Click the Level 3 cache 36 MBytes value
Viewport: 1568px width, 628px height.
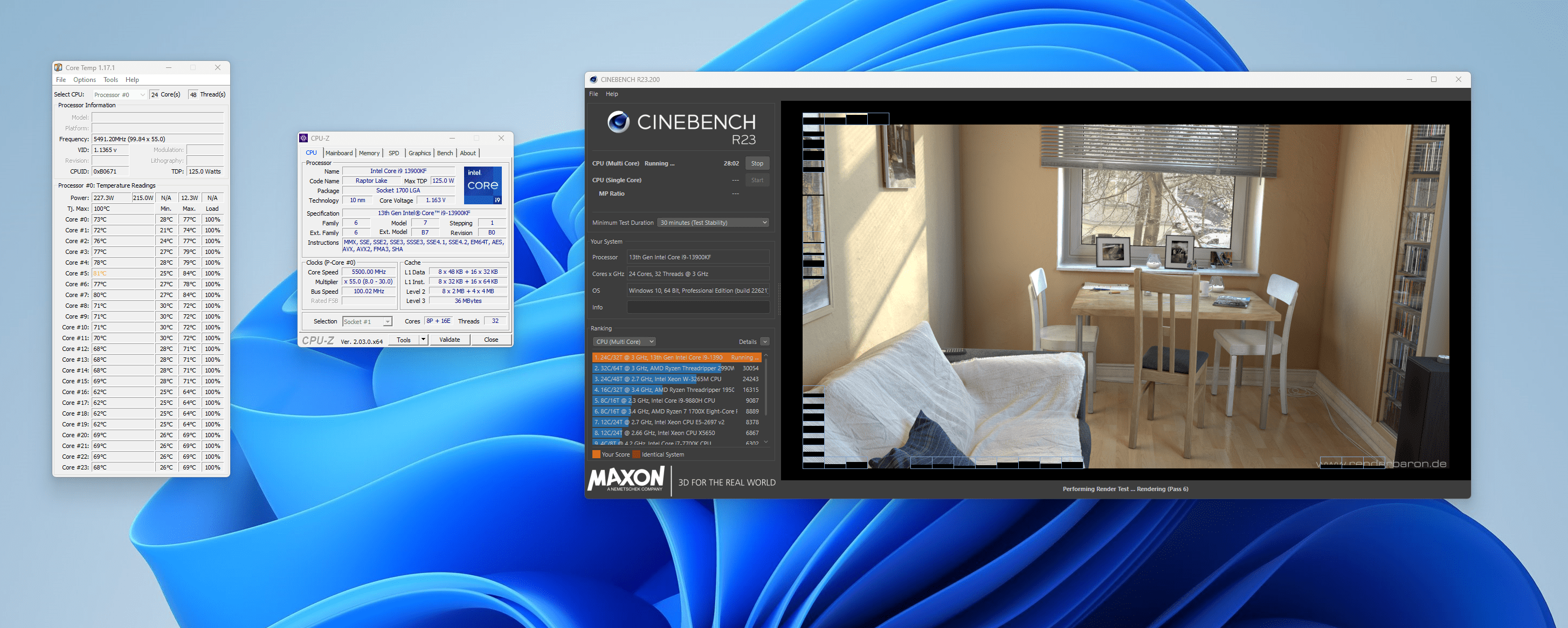468,301
